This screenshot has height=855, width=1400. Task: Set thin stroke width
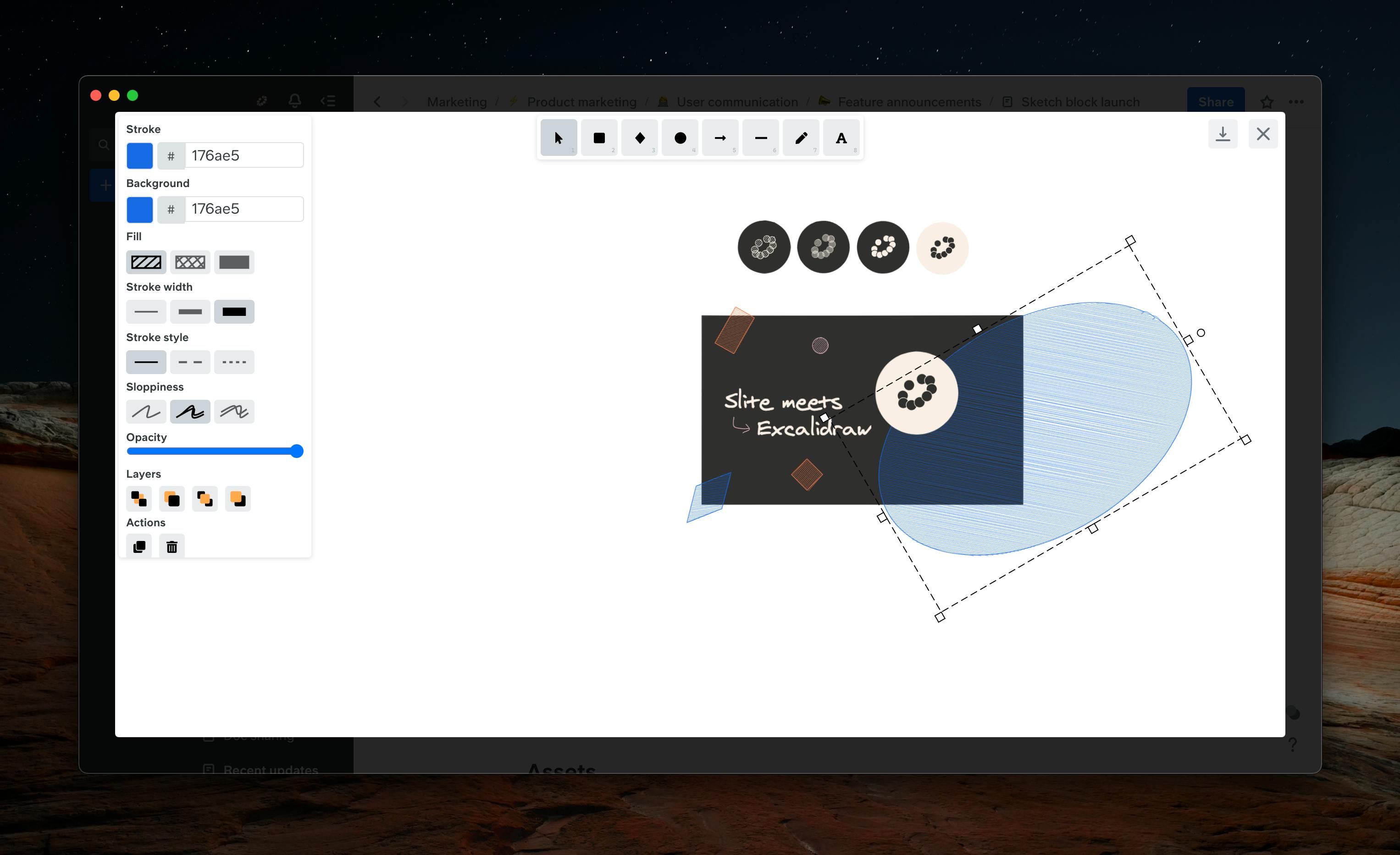coord(146,311)
